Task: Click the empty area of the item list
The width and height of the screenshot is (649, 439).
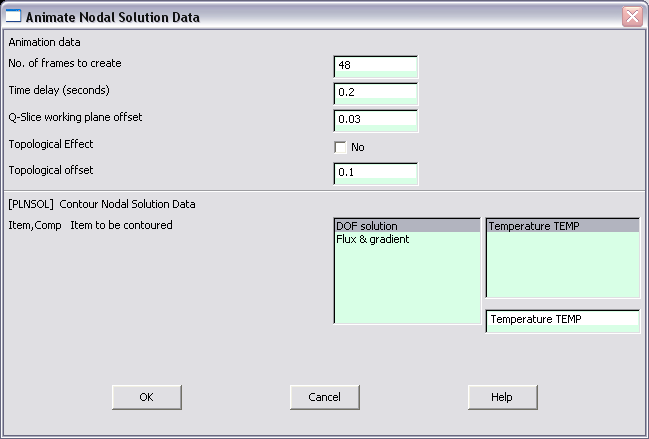Action: tap(407, 284)
